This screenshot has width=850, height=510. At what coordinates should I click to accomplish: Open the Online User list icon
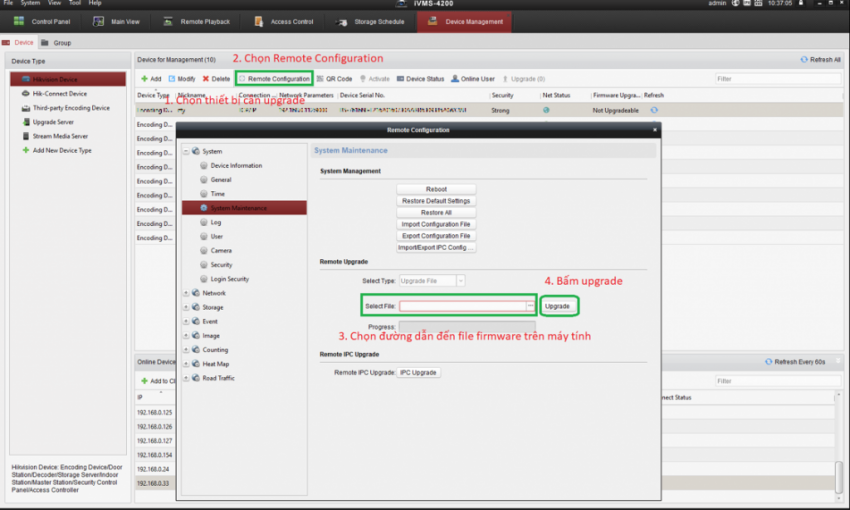click(455, 78)
